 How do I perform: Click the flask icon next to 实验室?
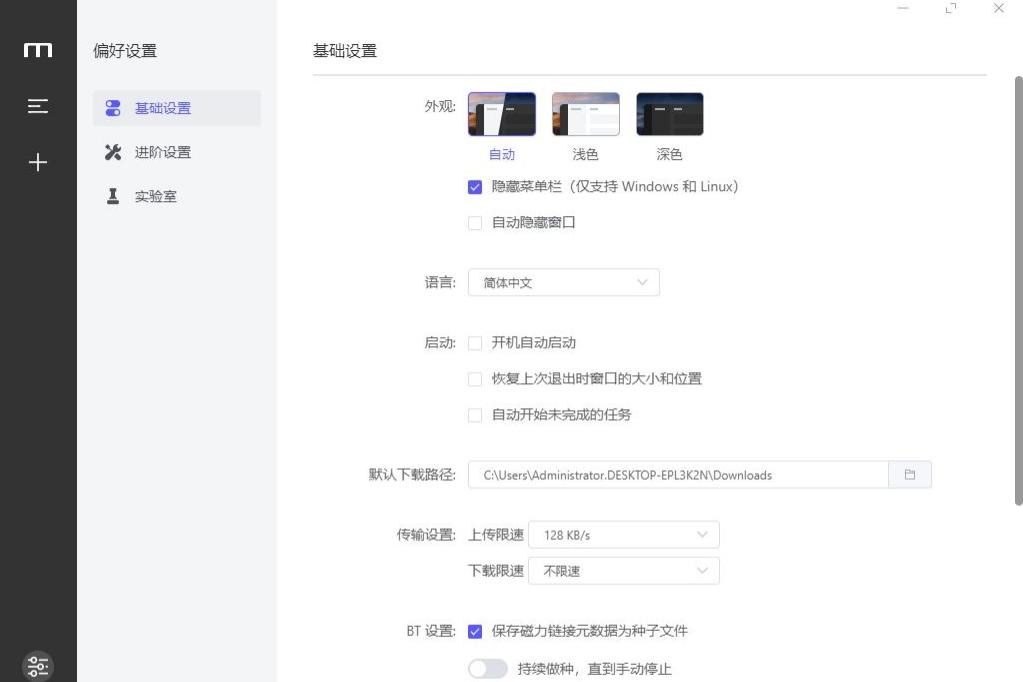coord(113,195)
